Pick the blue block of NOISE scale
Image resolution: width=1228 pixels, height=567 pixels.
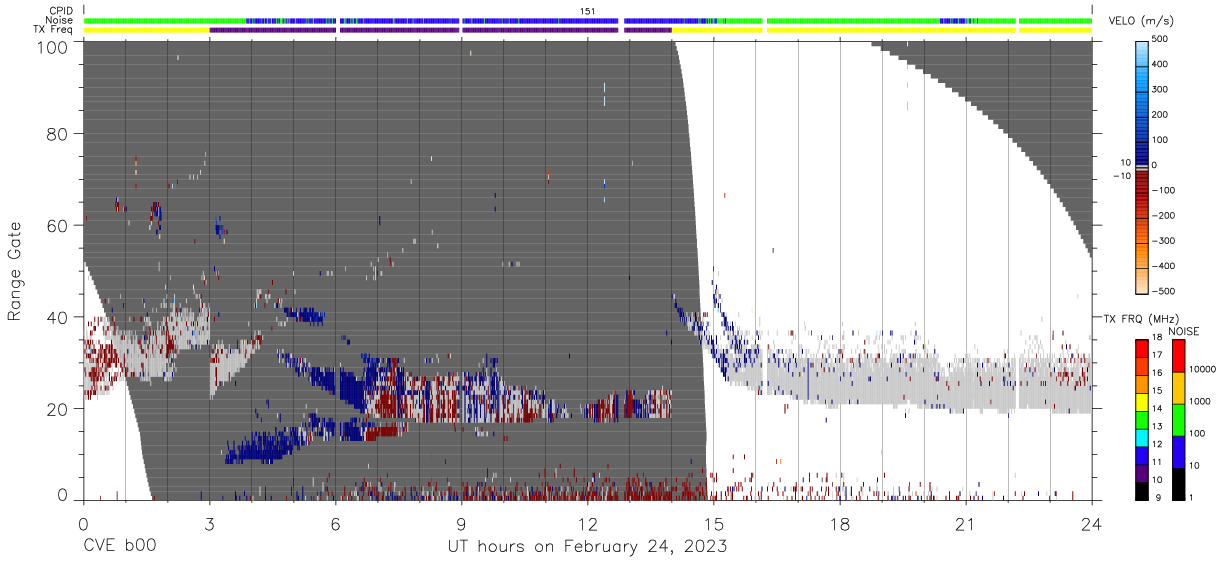tap(1178, 451)
